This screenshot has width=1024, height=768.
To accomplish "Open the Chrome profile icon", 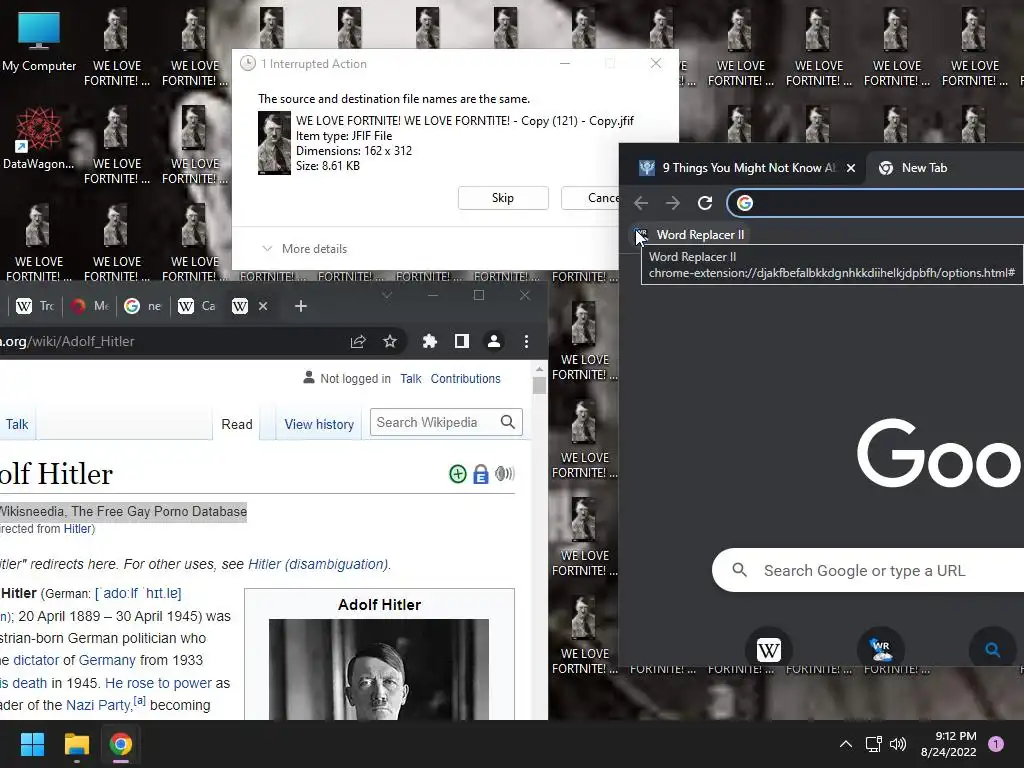I will [x=494, y=342].
